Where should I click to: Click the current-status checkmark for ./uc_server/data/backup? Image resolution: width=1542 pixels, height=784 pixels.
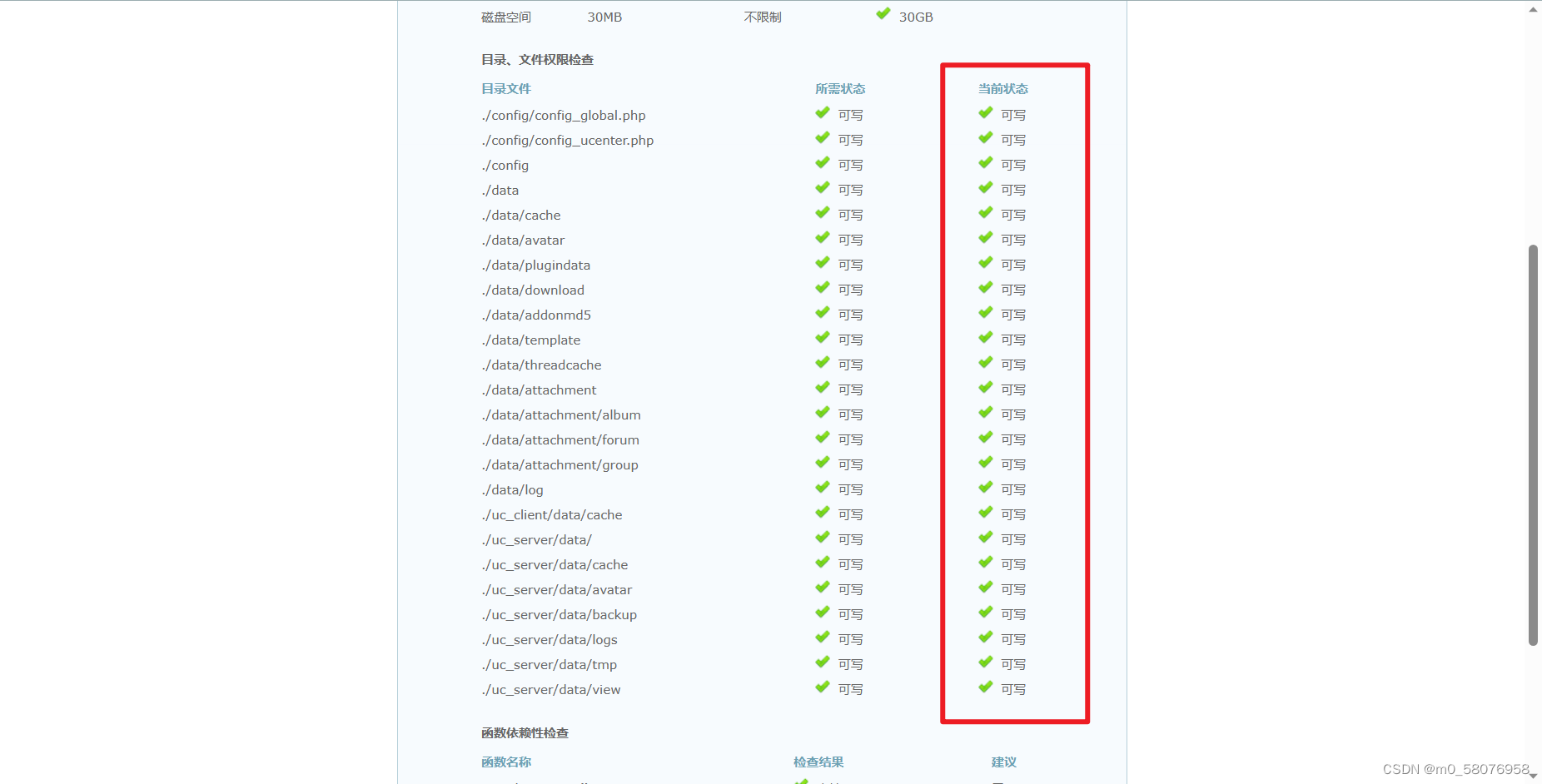coord(986,612)
